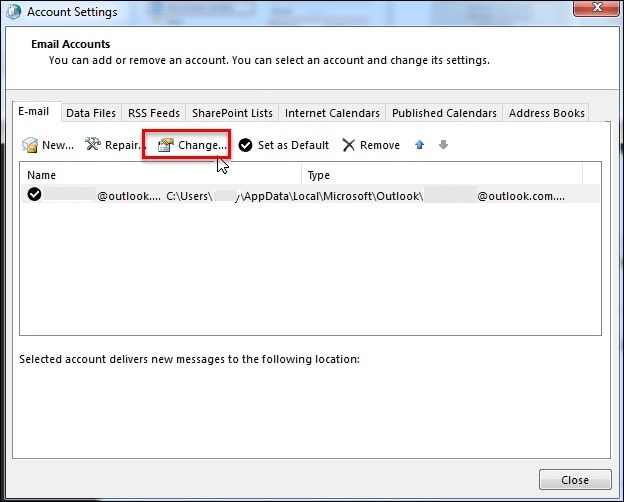Screen dimensions: 624x502
Task: Select the Published Calendars tab
Action: (444, 113)
